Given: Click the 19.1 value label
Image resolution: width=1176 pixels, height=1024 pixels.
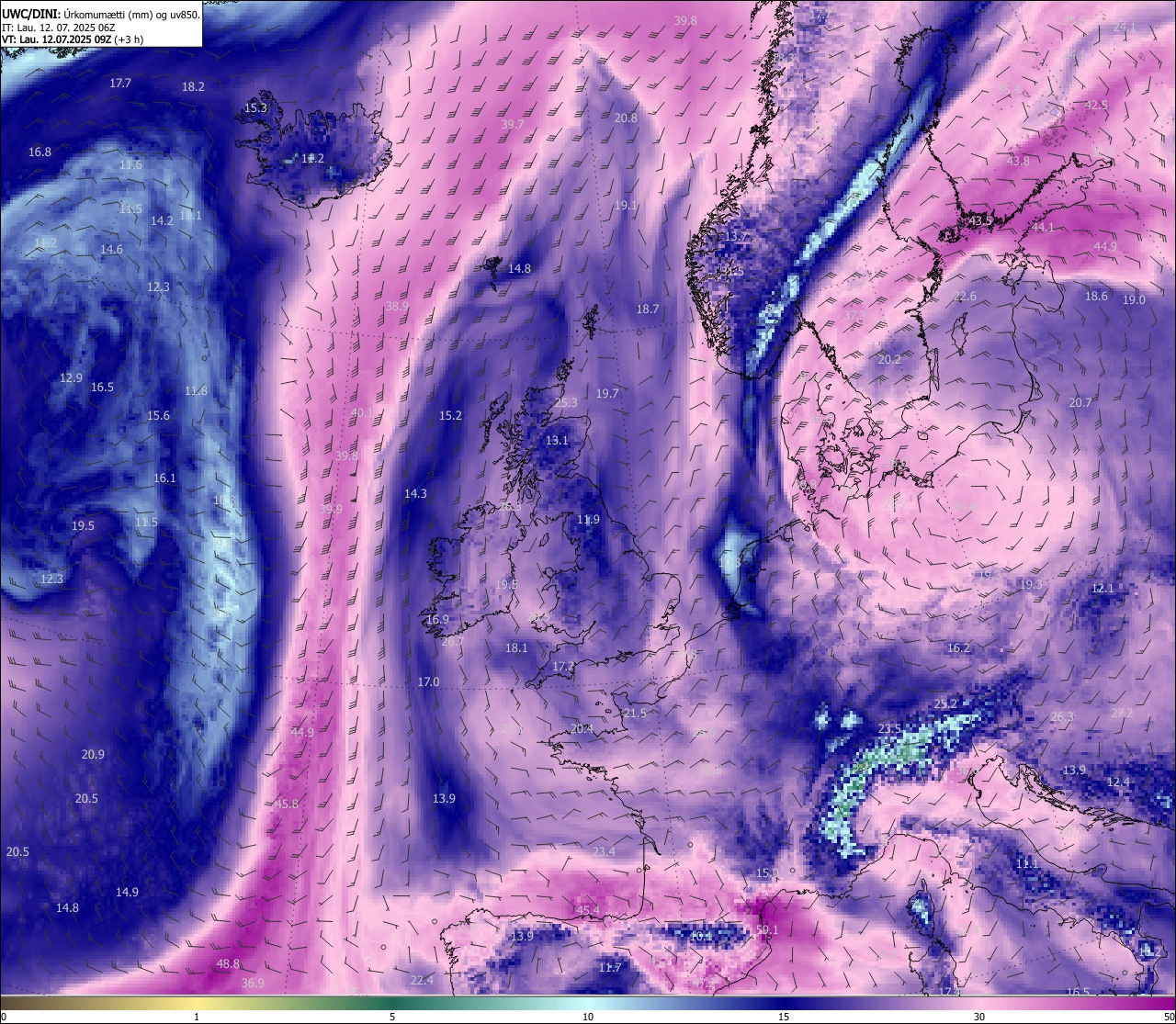Looking at the screenshot, I should 626,206.
